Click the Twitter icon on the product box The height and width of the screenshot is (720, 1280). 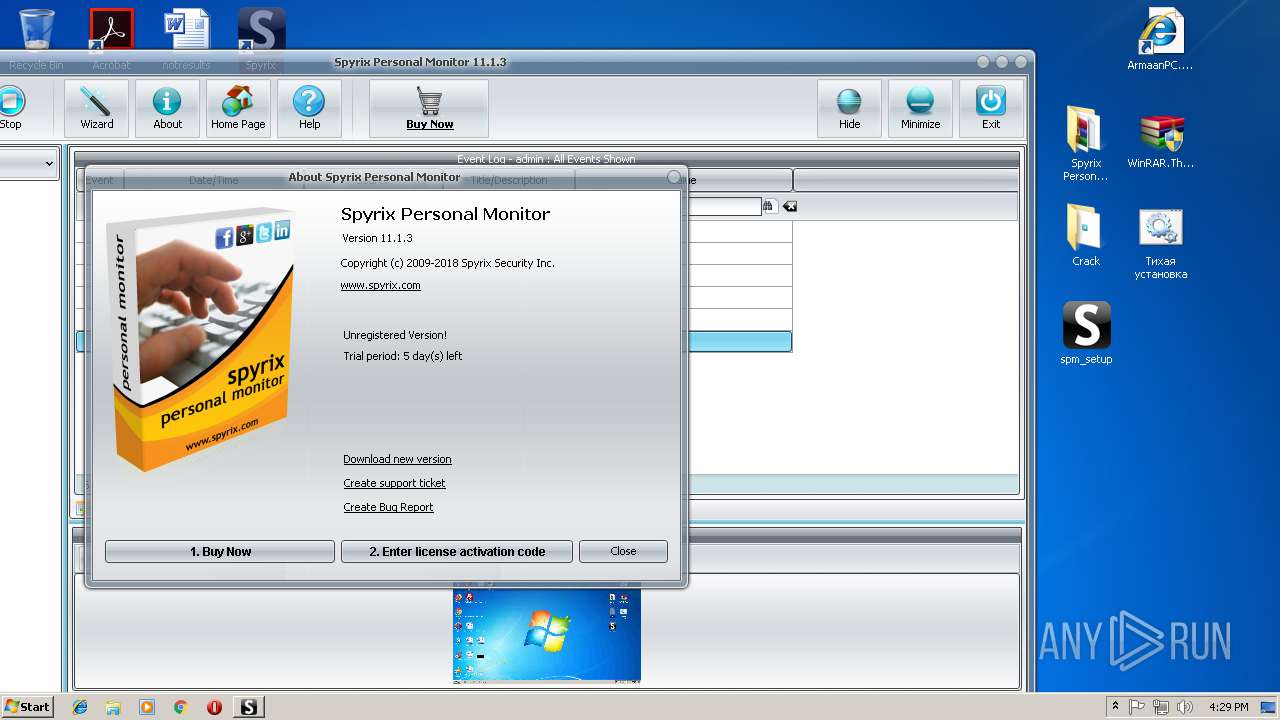click(x=264, y=233)
